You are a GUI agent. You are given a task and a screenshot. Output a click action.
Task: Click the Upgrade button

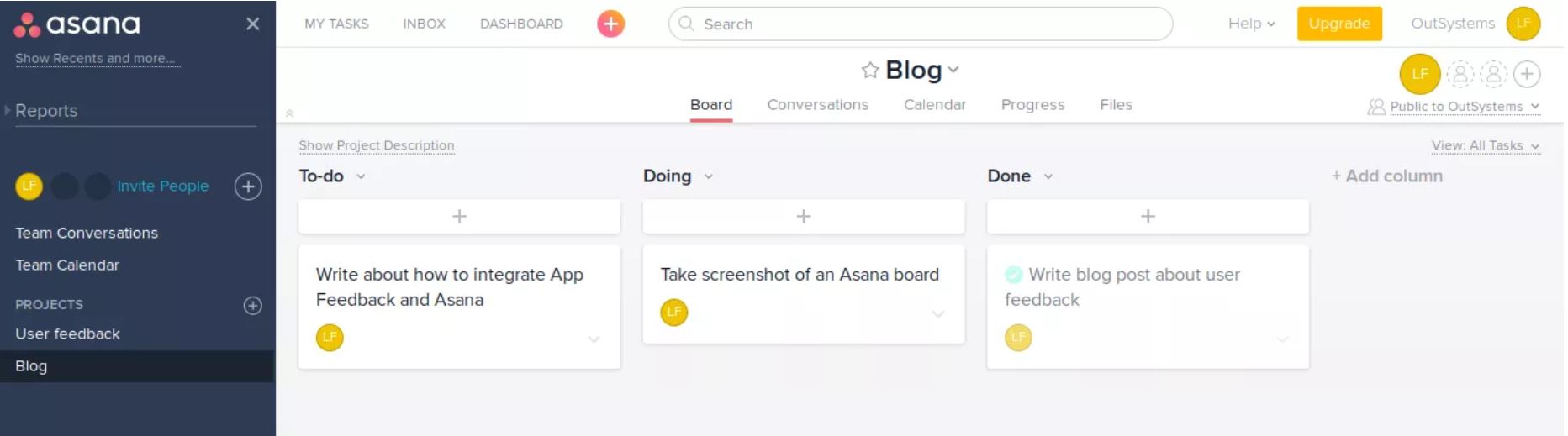[1339, 24]
